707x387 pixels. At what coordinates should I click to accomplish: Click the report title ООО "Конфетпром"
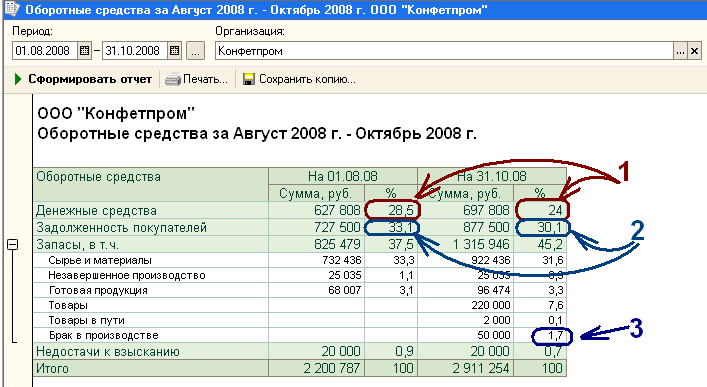tap(116, 113)
